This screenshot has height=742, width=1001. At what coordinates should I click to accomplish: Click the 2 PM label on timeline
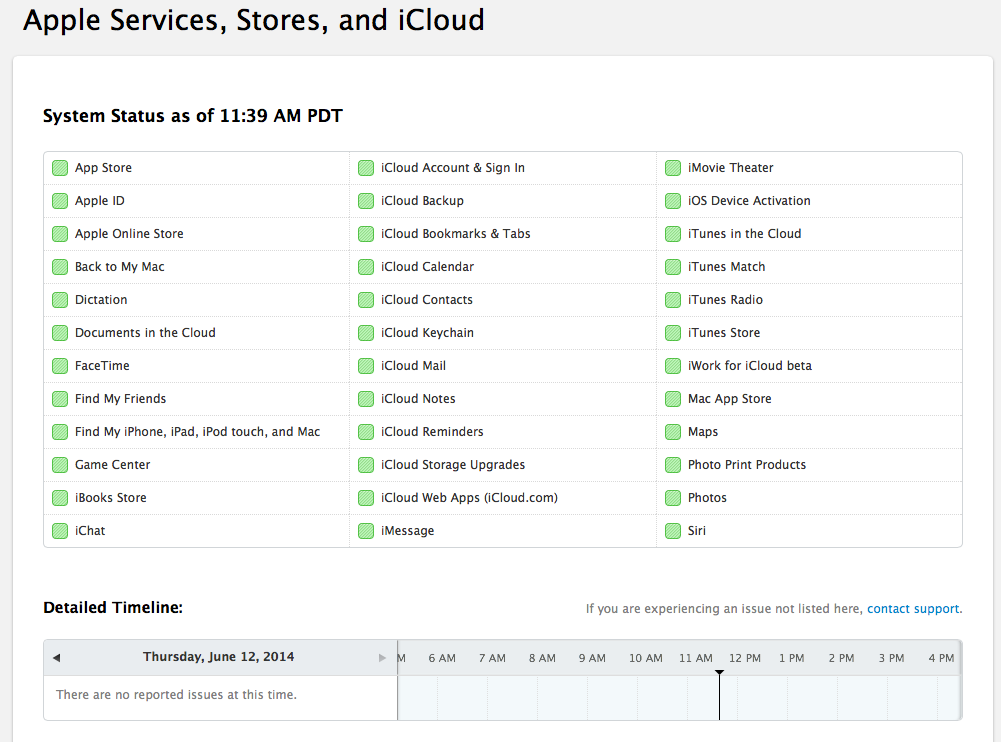click(841, 658)
